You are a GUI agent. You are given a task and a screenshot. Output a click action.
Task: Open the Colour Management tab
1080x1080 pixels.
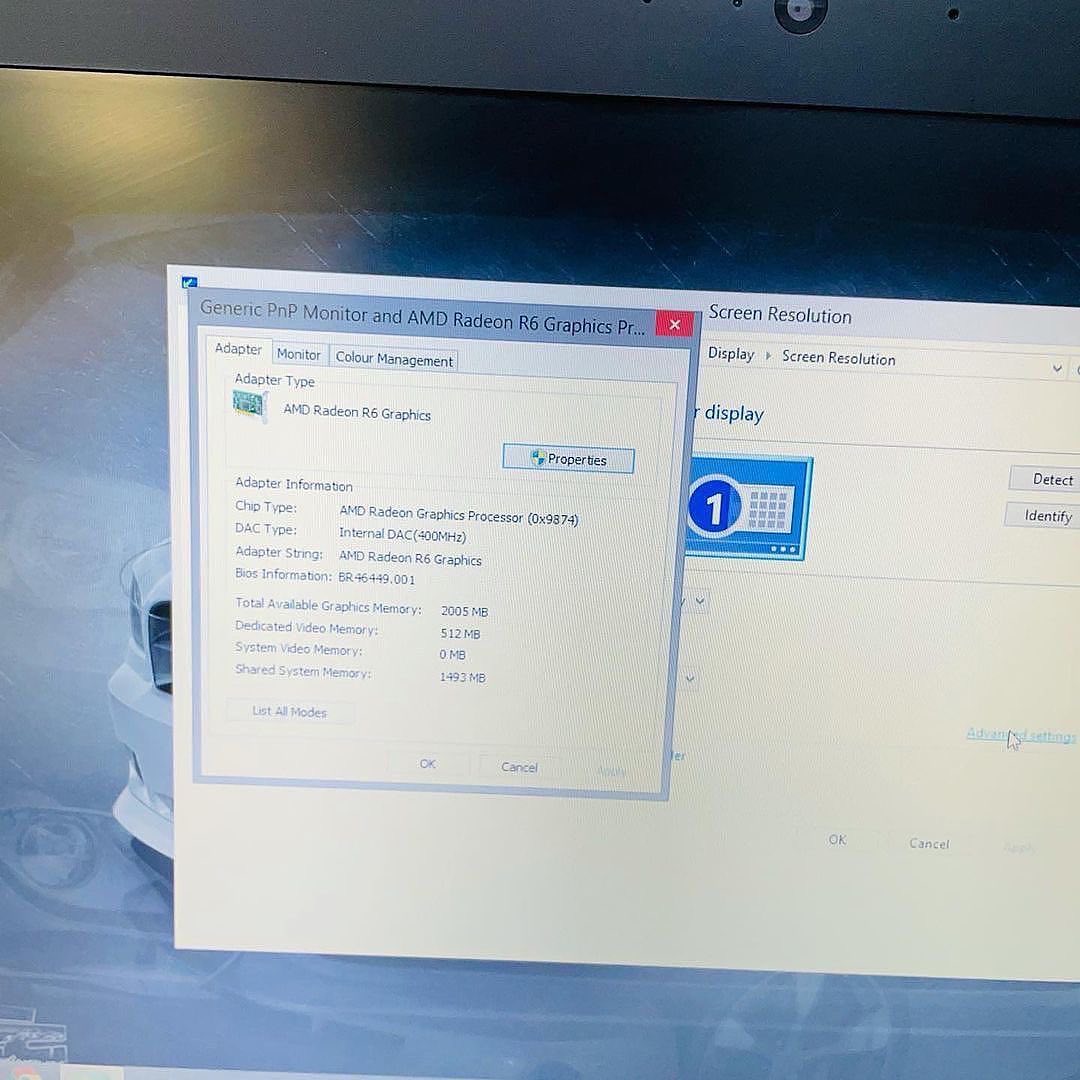click(394, 360)
